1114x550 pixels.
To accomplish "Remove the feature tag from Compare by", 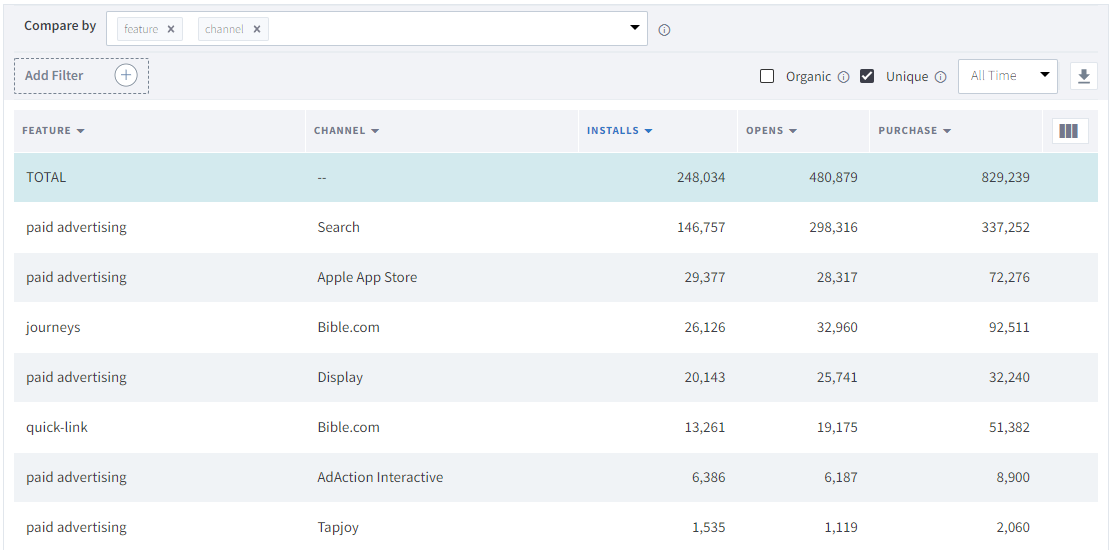I will [171, 29].
